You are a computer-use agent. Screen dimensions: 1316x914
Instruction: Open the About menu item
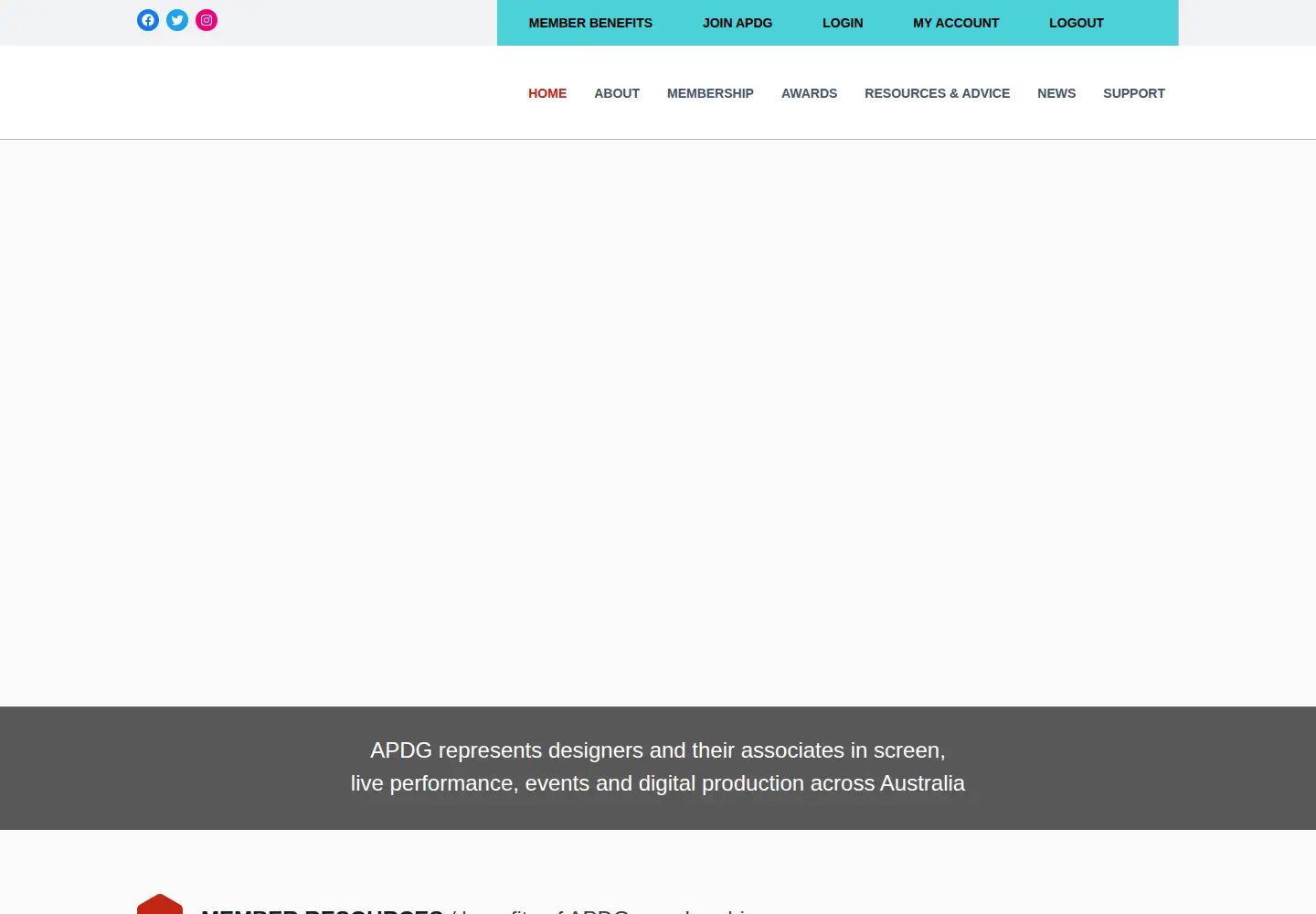[x=617, y=93]
